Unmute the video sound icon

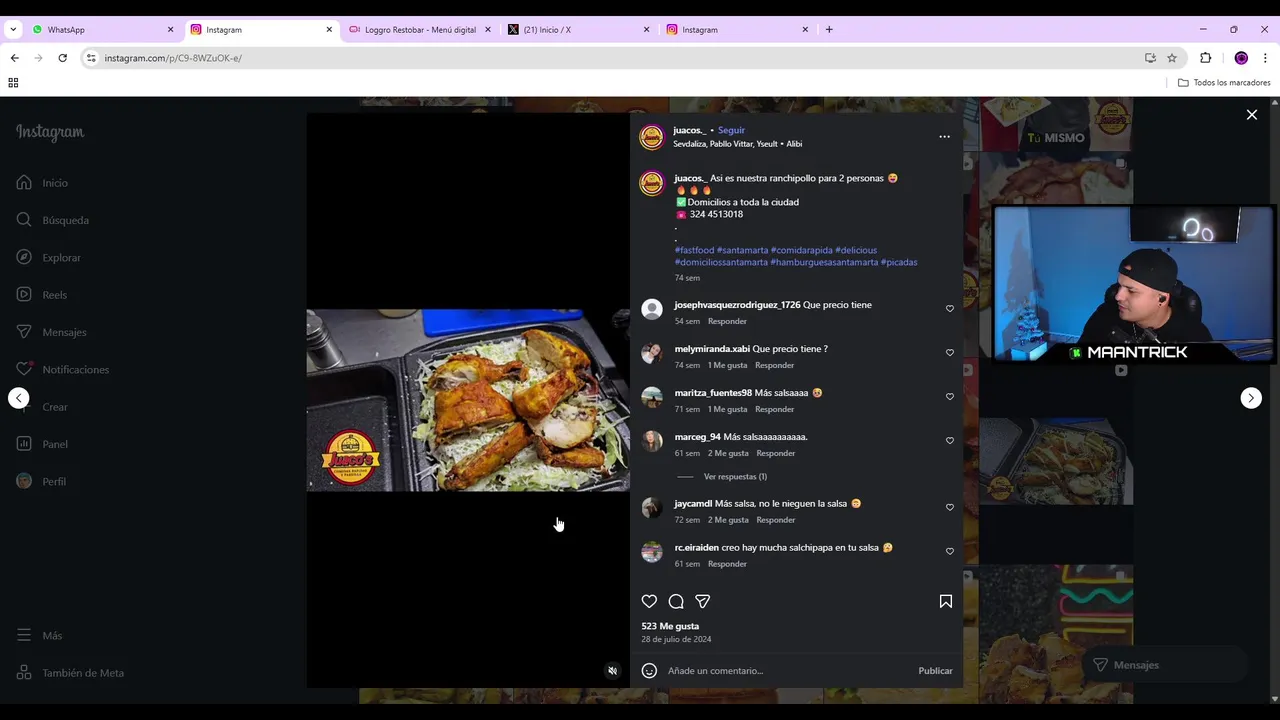(613, 671)
